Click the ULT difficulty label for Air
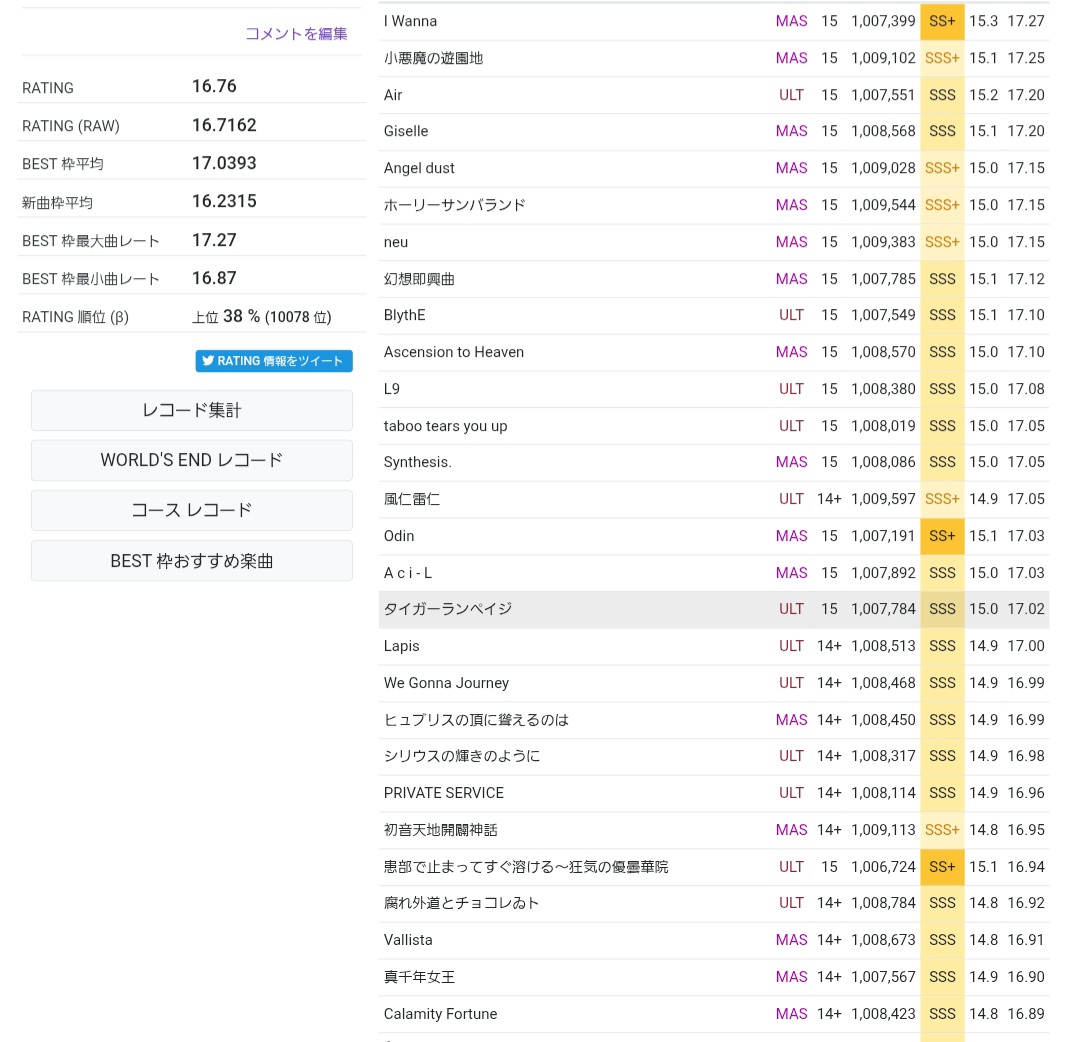The height and width of the screenshot is (1042, 1080). click(x=791, y=95)
